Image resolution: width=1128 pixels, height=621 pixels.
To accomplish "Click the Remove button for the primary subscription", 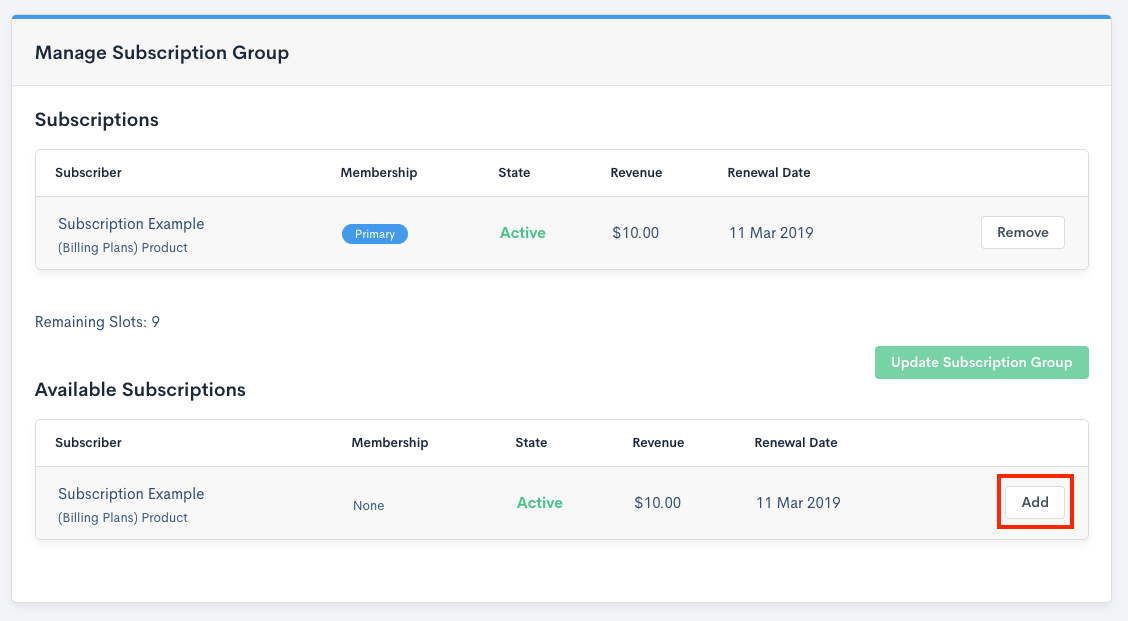I will [x=1022, y=232].
